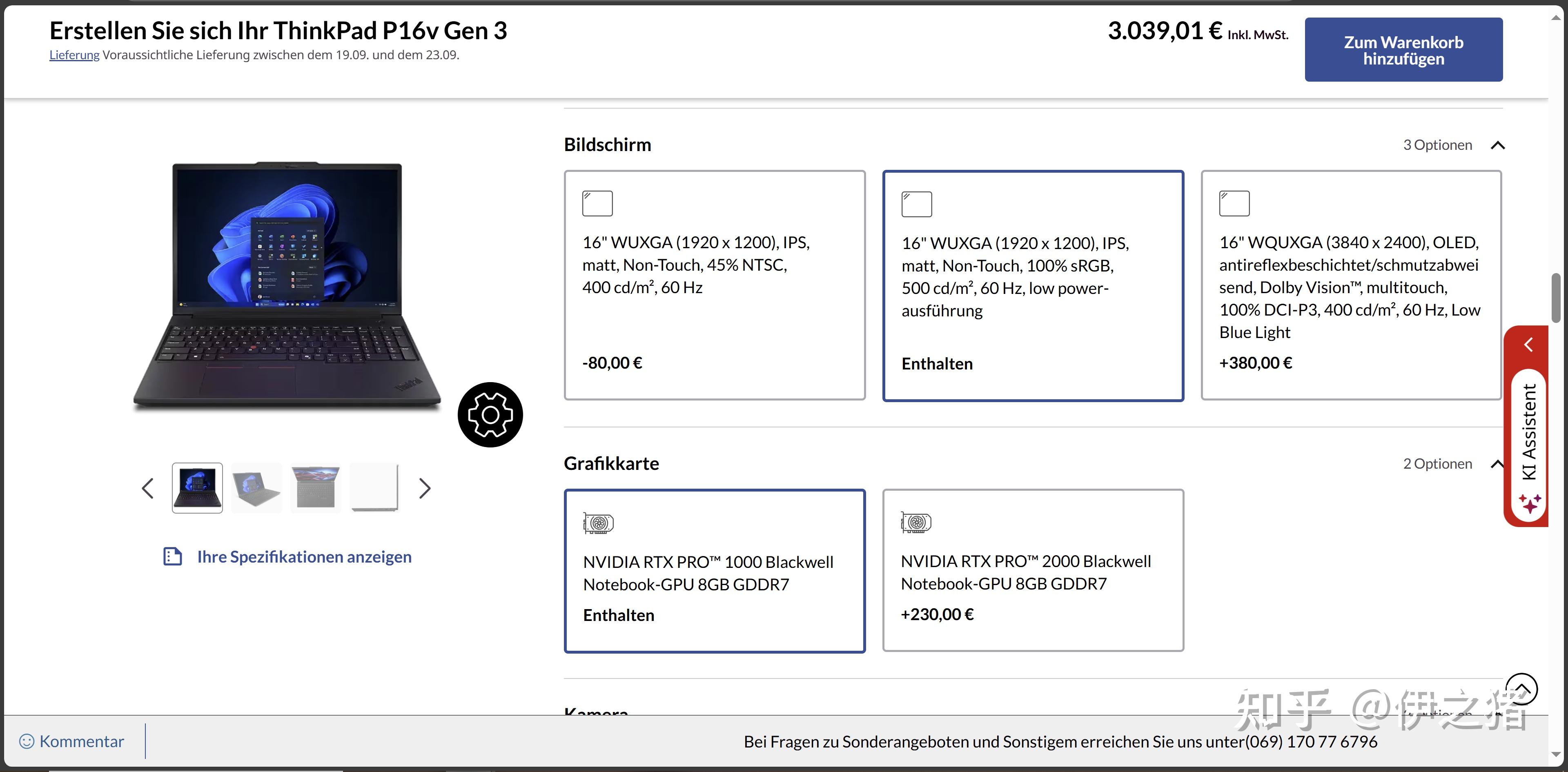
Task: Click the scroll-to-top arrow circle
Action: 1522,689
